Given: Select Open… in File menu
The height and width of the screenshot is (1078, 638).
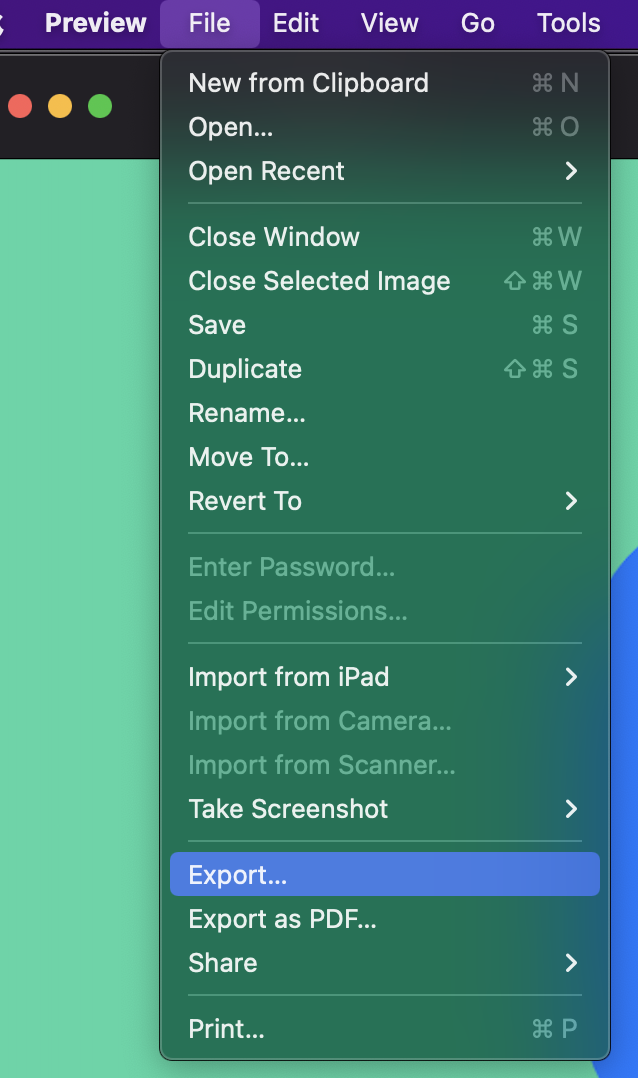Looking at the screenshot, I should (x=385, y=127).
